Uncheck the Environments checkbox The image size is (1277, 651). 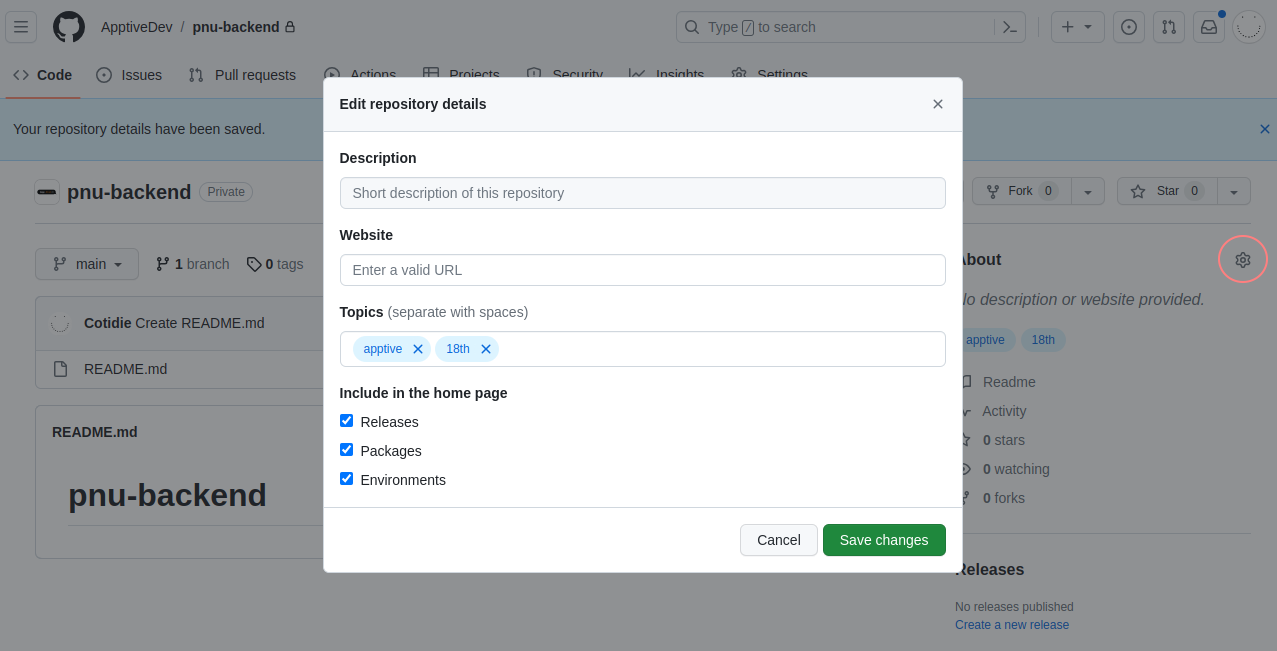tap(347, 479)
